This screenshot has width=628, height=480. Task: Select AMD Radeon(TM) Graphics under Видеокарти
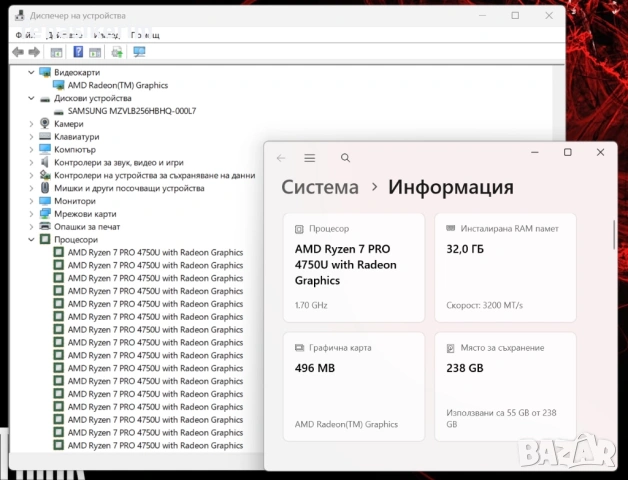tap(117, 85)
